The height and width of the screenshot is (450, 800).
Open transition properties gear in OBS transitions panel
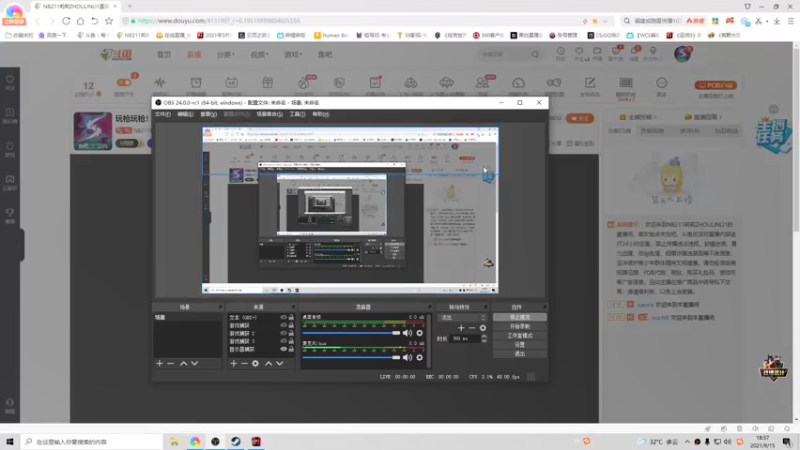point(483,328)
